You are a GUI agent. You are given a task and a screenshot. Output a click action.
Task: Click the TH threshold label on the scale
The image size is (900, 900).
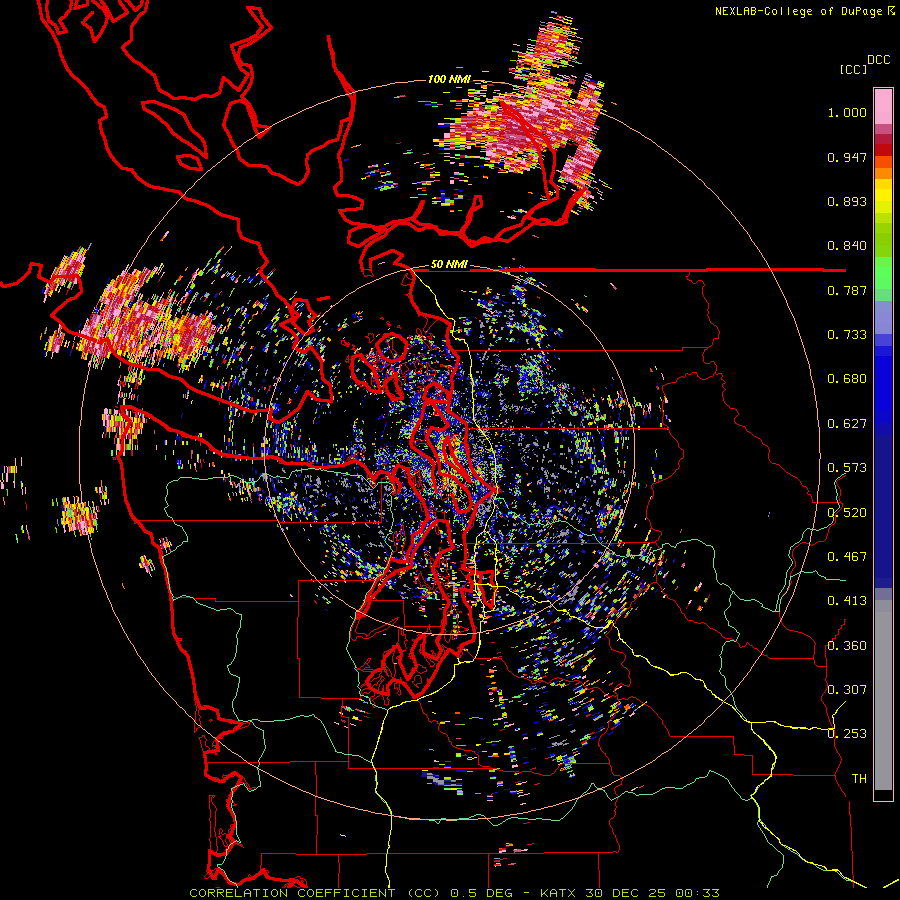click(859, 779)
